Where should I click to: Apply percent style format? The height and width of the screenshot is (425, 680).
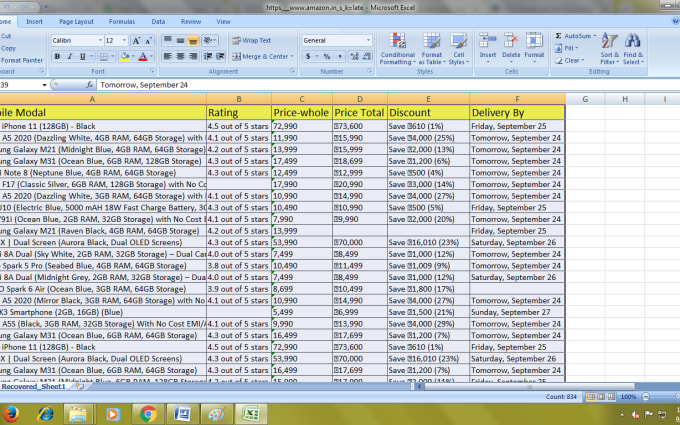pos(327,56)
